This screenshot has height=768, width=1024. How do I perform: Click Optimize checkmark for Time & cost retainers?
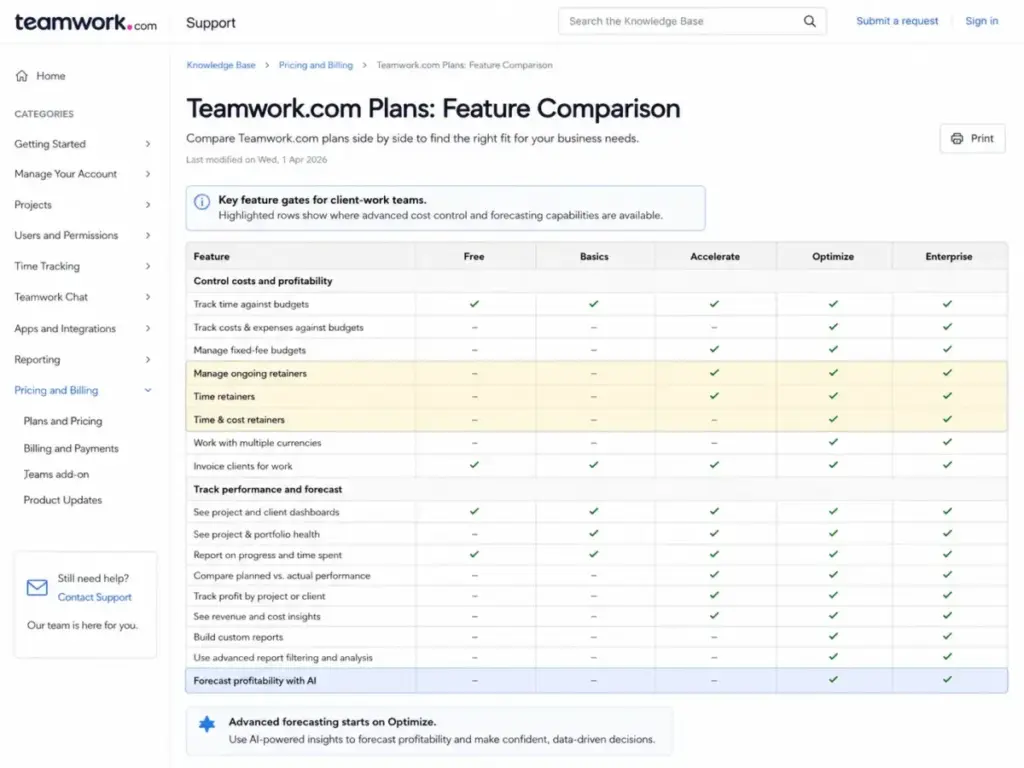coord(833,419)
